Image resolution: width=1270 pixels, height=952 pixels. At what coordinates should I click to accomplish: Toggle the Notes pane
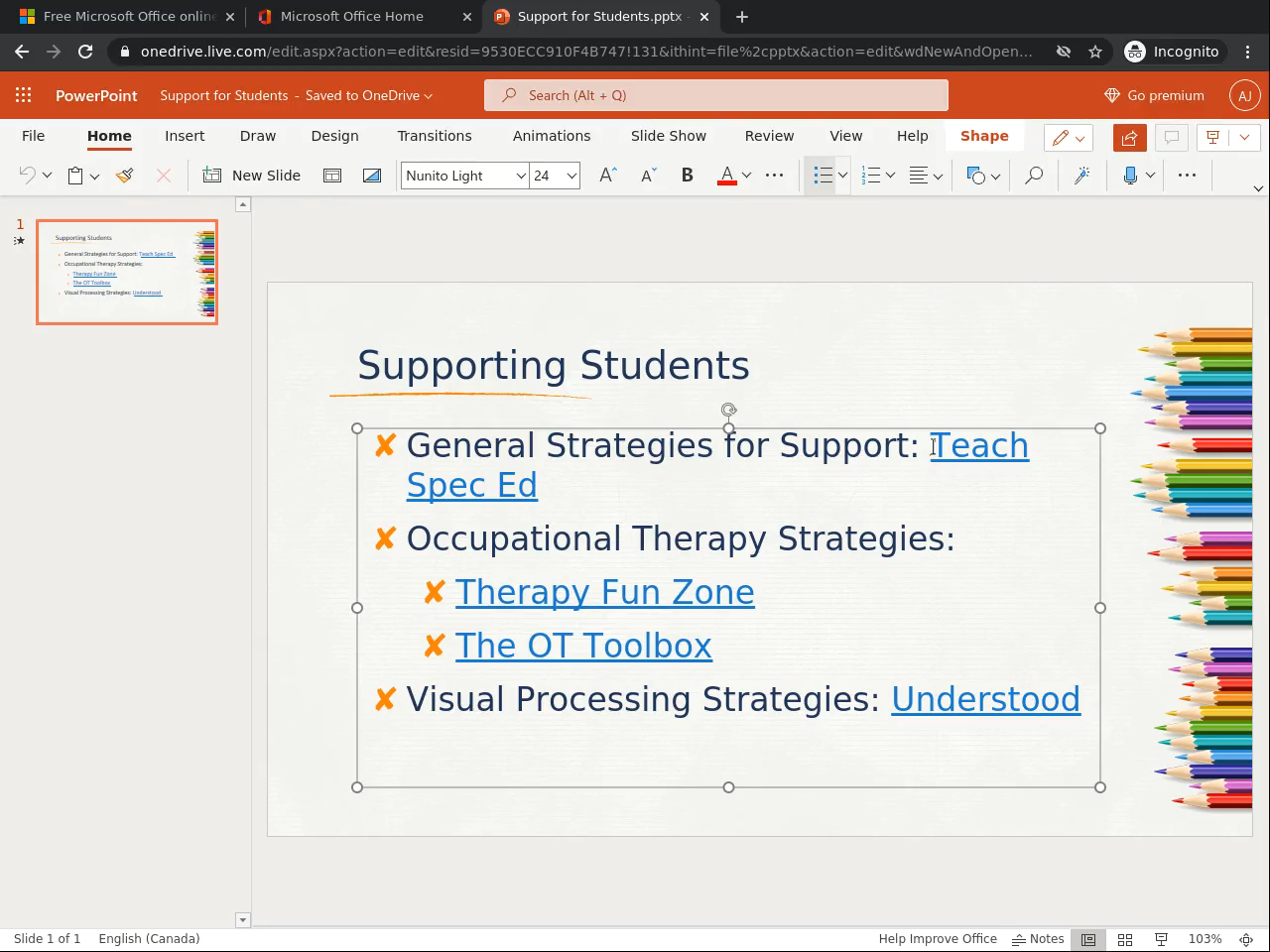1038,939
